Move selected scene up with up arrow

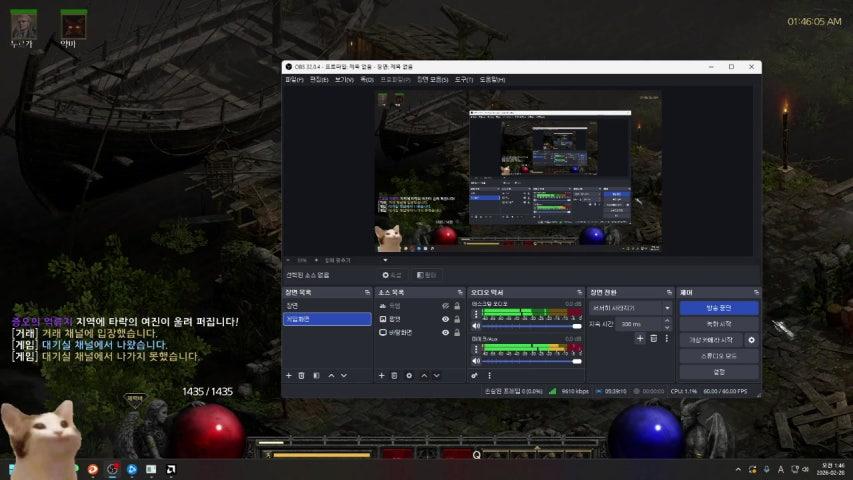pos(331,376)
